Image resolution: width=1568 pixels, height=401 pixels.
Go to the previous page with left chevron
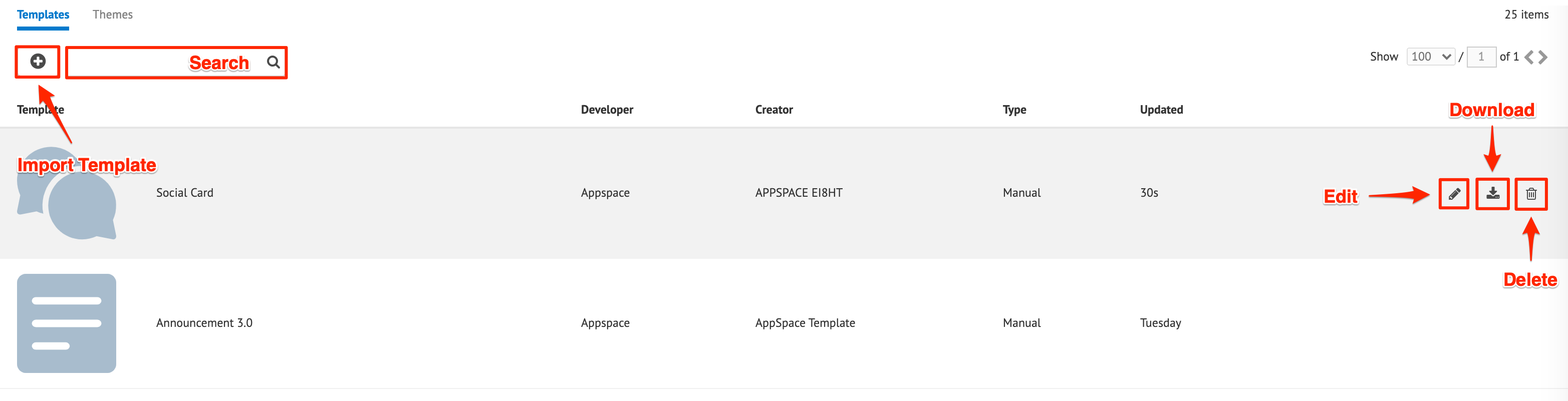click(1528, 57)
